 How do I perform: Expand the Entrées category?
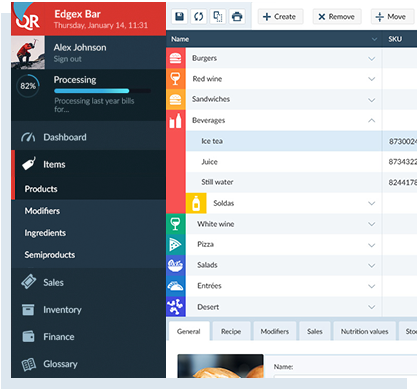tap(372, 286)
